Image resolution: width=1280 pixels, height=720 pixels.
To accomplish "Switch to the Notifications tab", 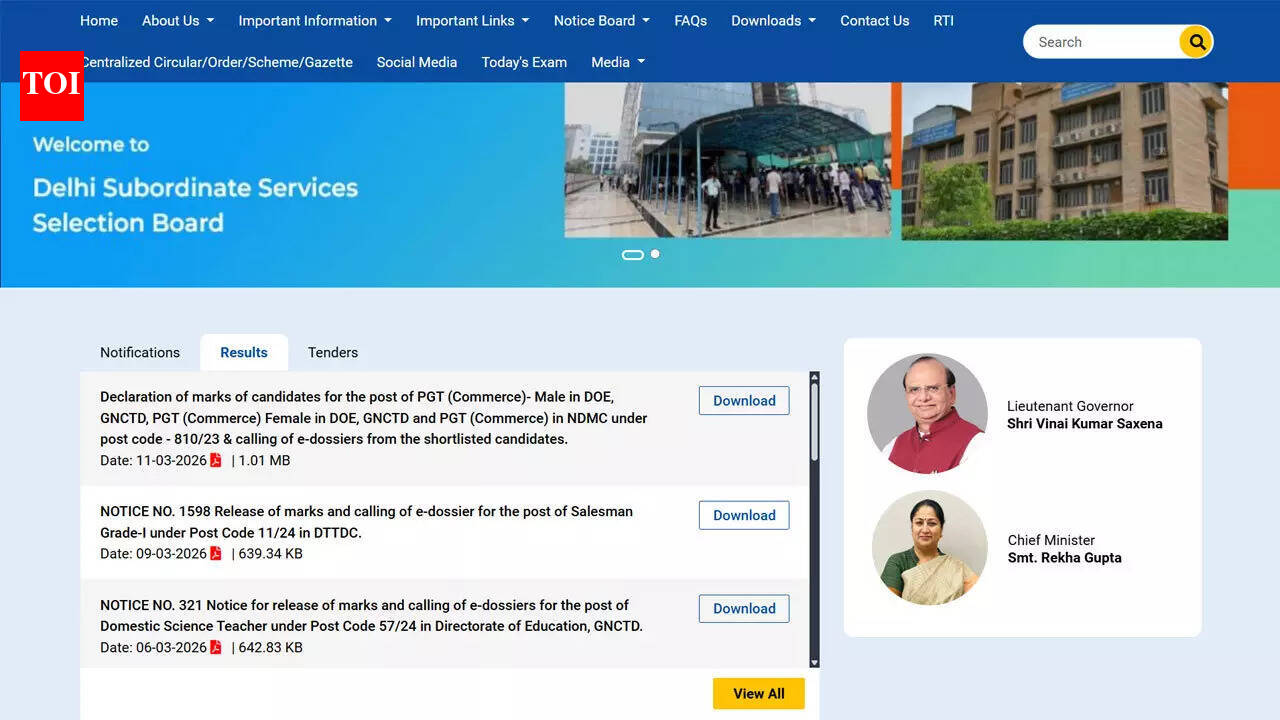I will tap(140, 352).
